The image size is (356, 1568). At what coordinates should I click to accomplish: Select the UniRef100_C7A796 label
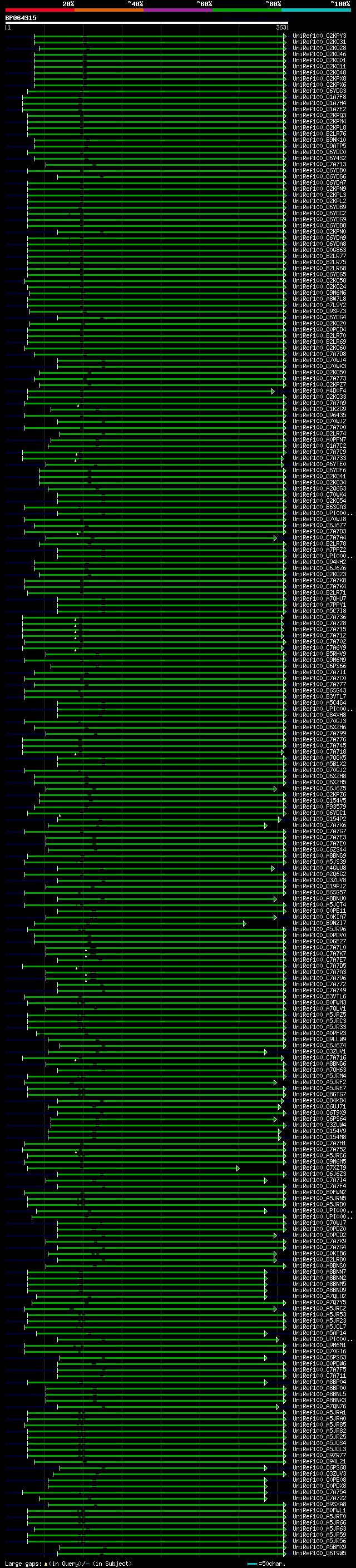coord(319,977)
